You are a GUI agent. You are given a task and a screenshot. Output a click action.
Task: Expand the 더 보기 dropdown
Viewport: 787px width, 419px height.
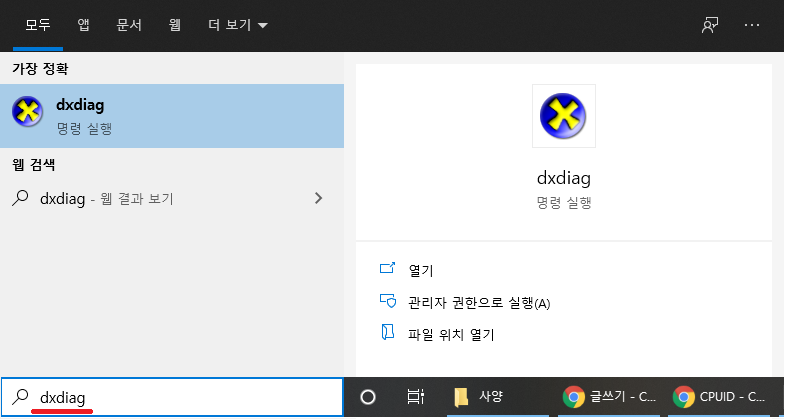(x=238, y=25)
